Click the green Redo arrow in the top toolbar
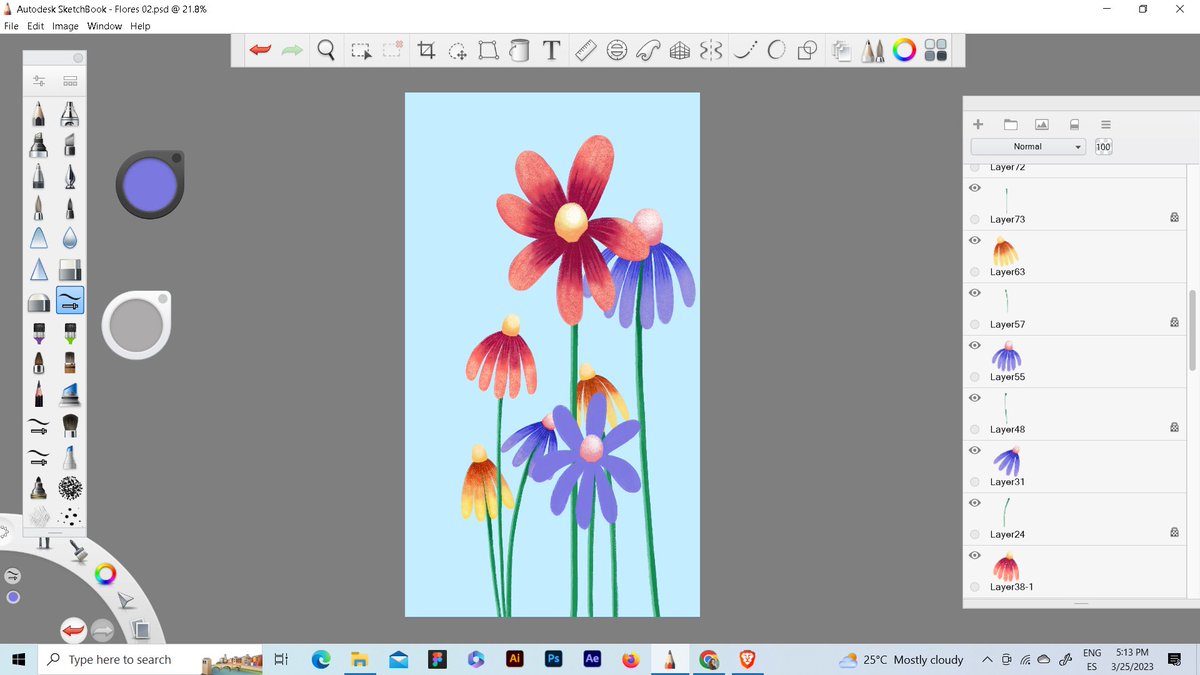 coord(292,50)
